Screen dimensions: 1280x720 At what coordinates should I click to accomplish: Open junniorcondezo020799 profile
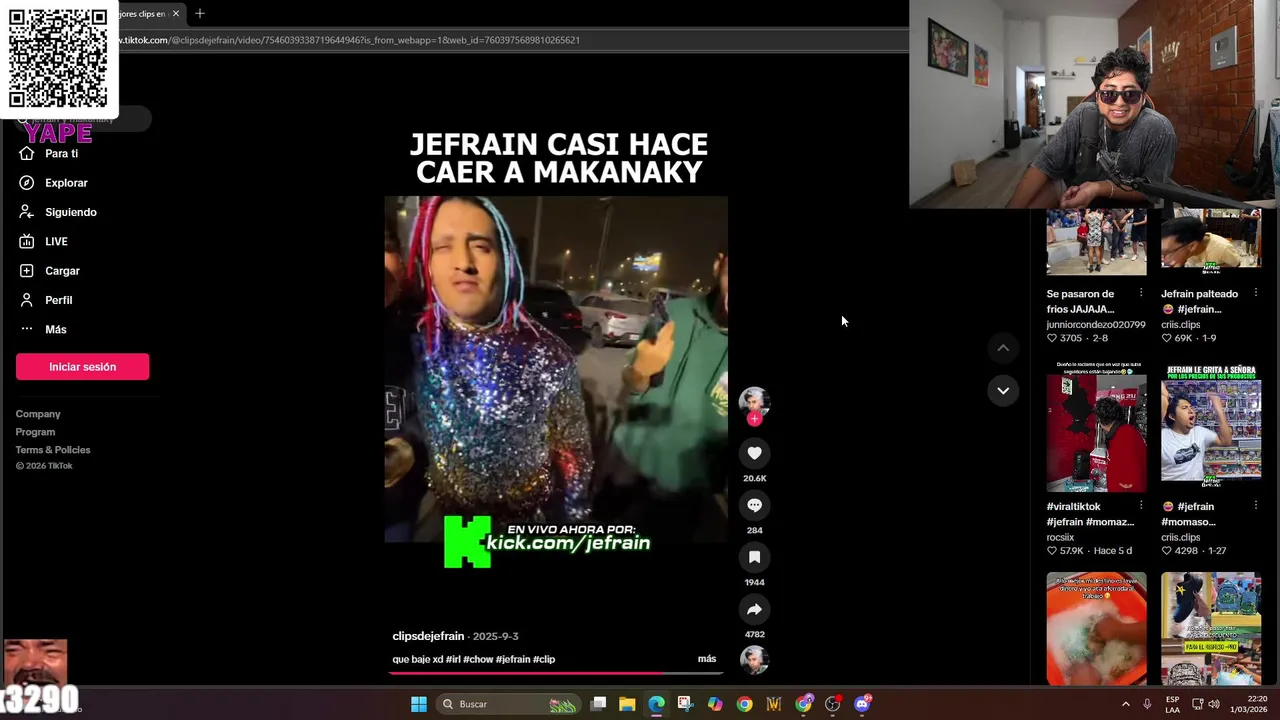coord(1096,325)
